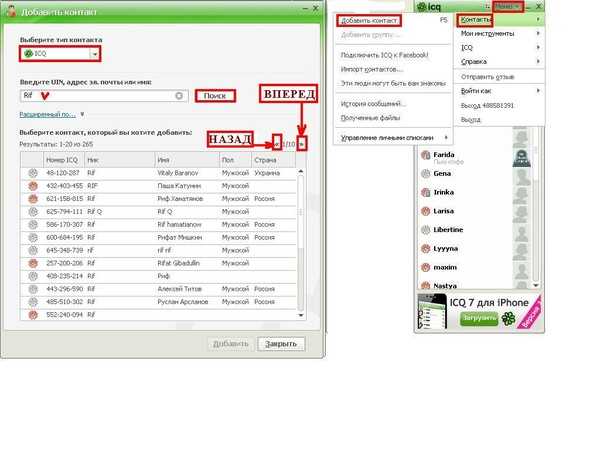Viewport: 600px width, 450px height.
Task: Click status flower icon of row 552-240-094
Action: point(33,315)
